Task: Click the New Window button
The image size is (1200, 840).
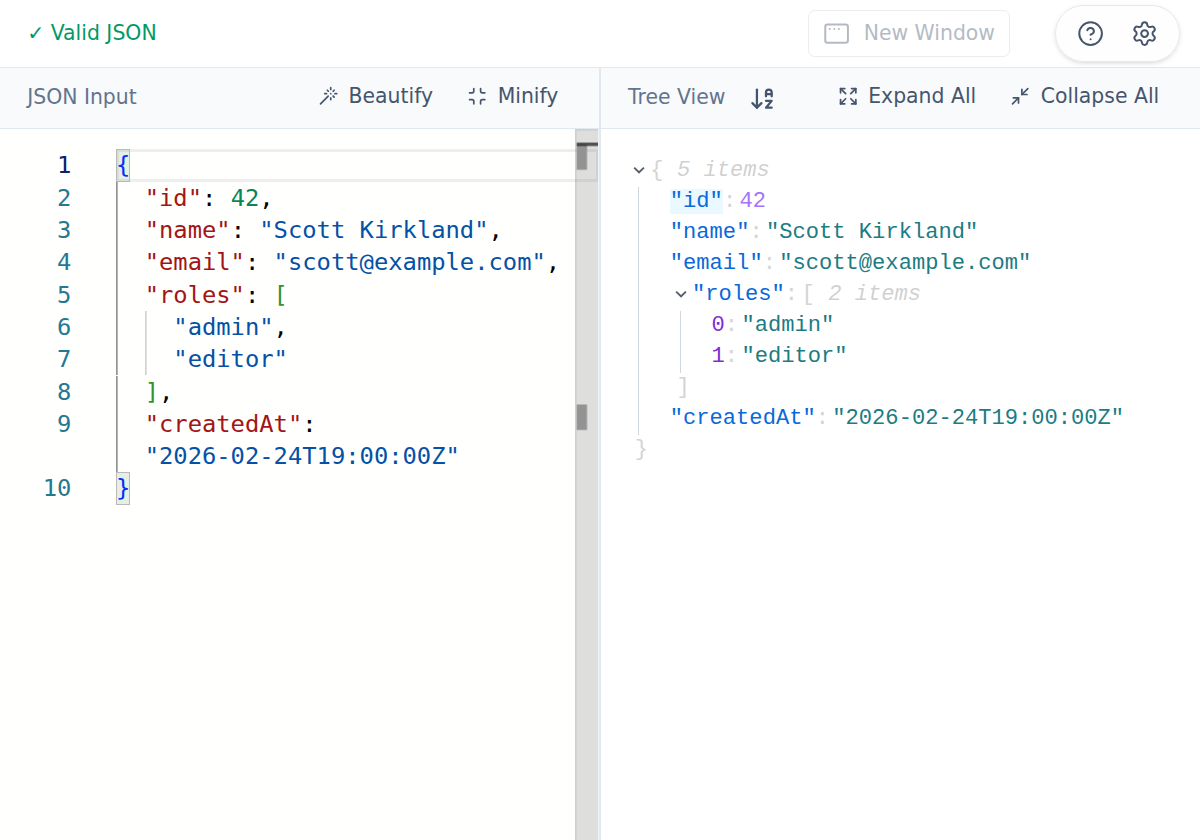Action: (x=908, y=33)
